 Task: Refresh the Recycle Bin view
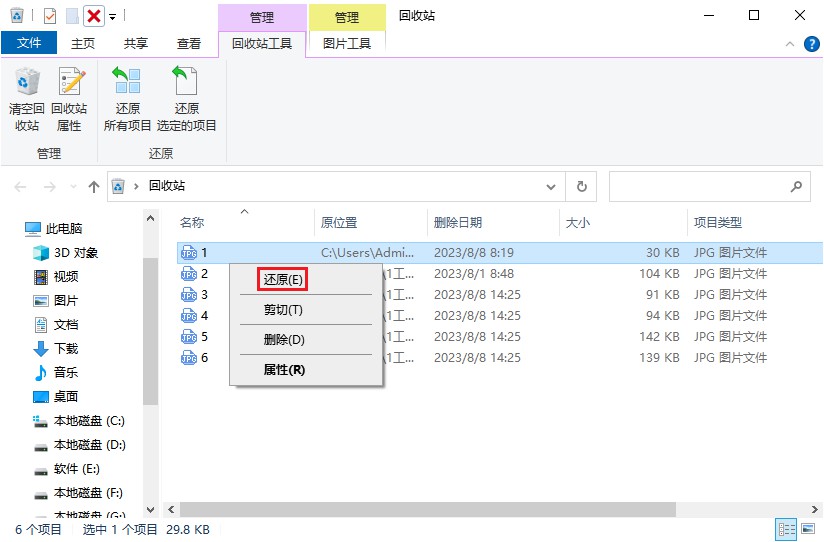click(581, 187)
